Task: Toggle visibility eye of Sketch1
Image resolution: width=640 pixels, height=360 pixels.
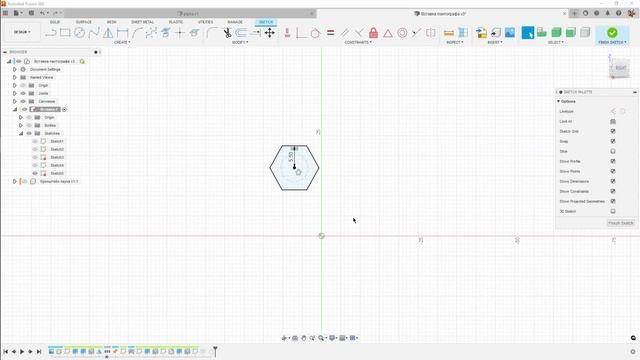Action: [35, 141]
